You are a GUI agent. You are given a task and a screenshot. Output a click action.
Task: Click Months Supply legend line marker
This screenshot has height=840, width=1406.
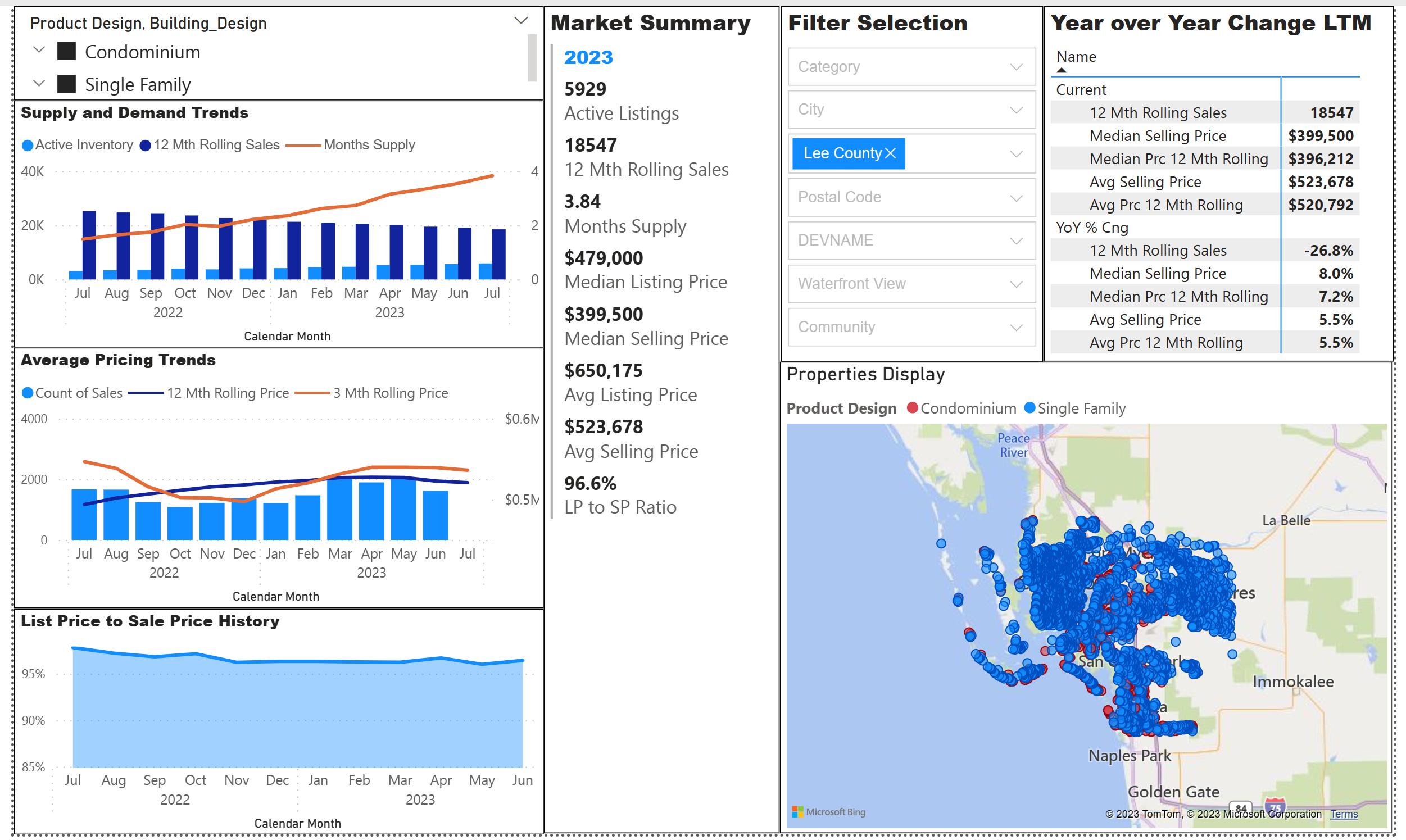tap(303, 146)
